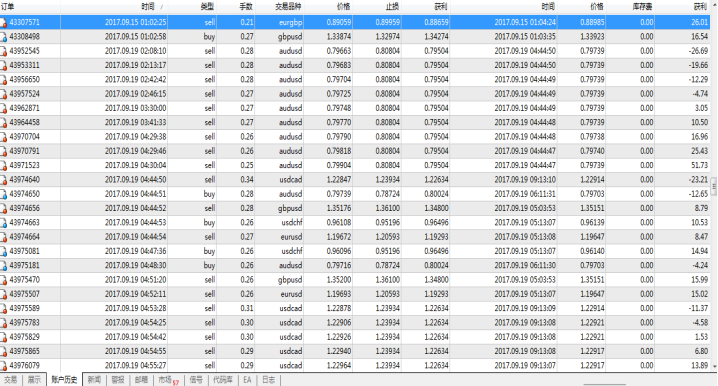Click the order icon beside 43307571

[3, 22]
